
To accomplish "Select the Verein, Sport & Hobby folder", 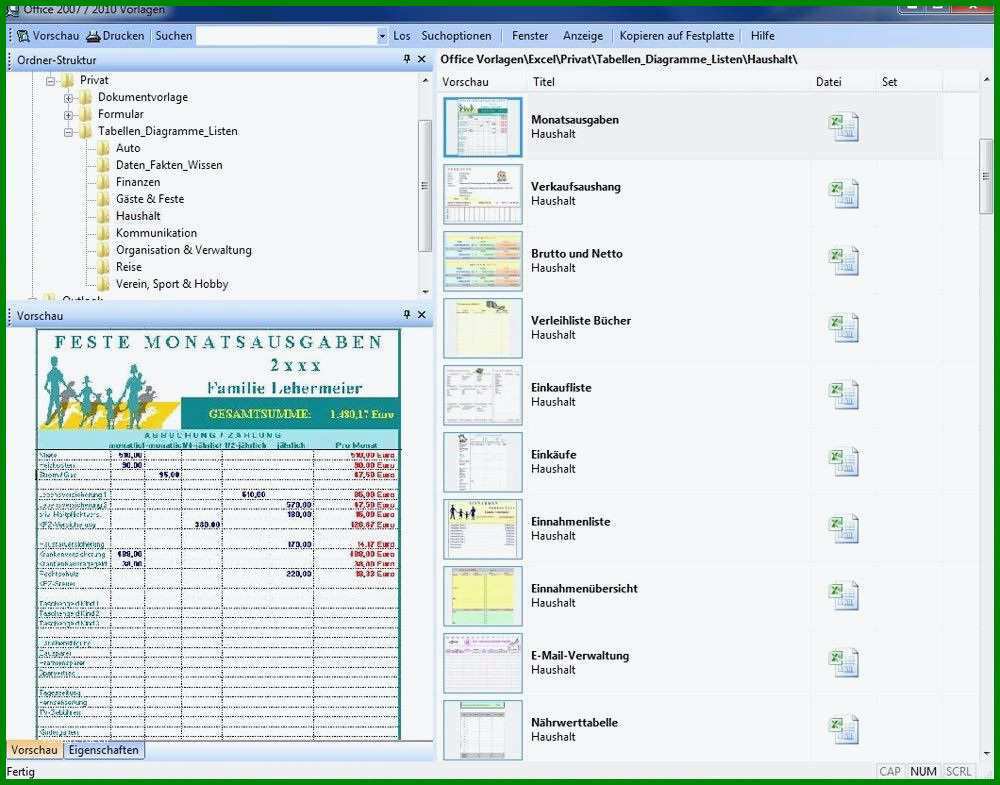I will pos(172,284).
